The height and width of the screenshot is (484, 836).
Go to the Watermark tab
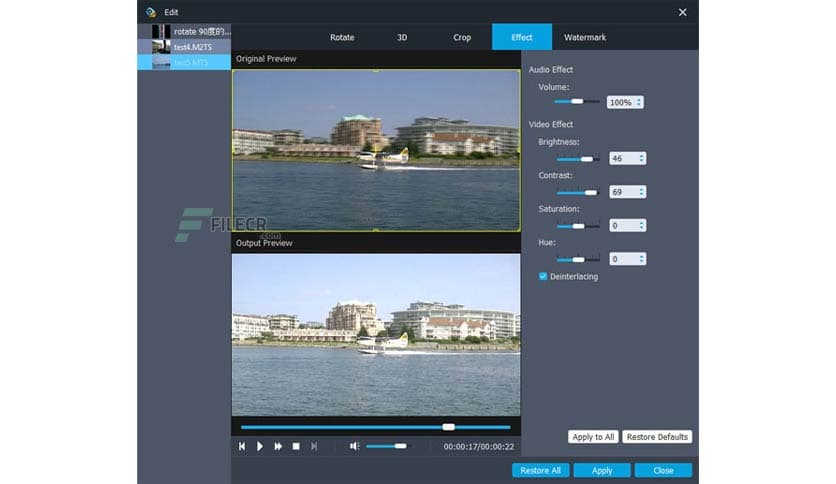point(585,37)
